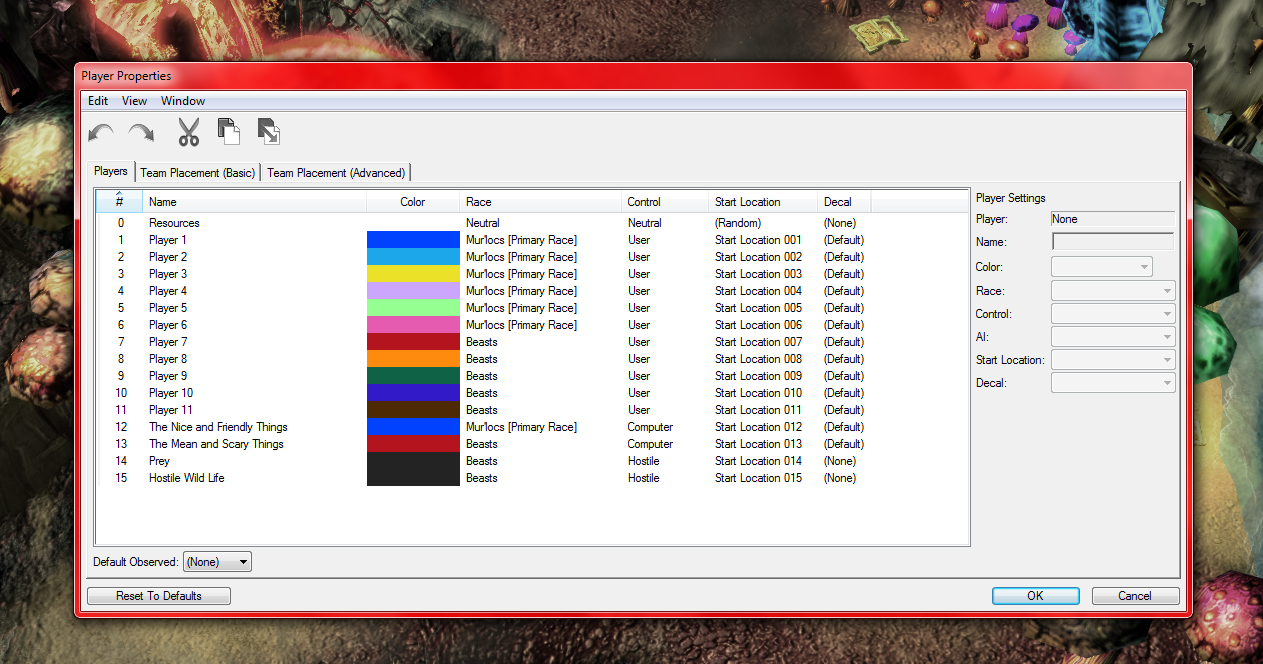Click the Cancel button
This screenshot has height=664, width=1263.
coord(1135,596)
